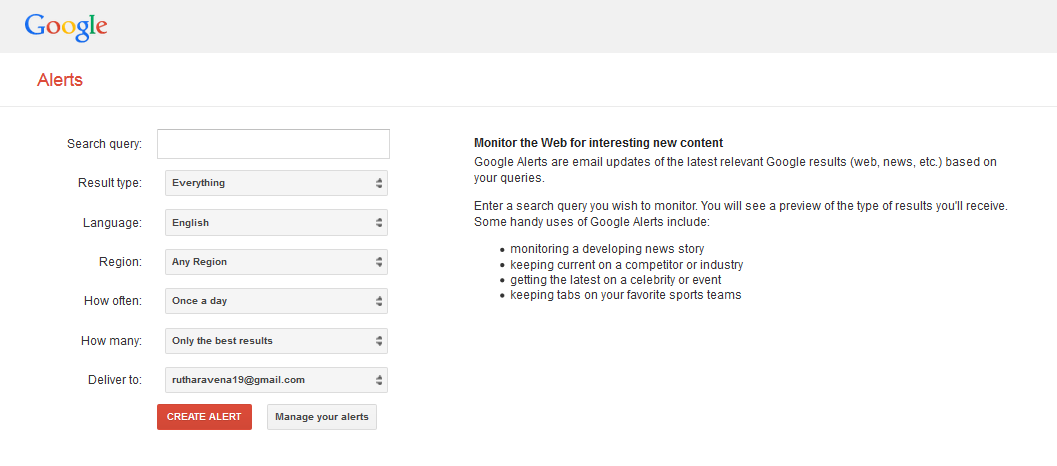The width and height of the screenshot is (1057, 466).
Task: Click the Alerts page heading
Action: (60, 80)
